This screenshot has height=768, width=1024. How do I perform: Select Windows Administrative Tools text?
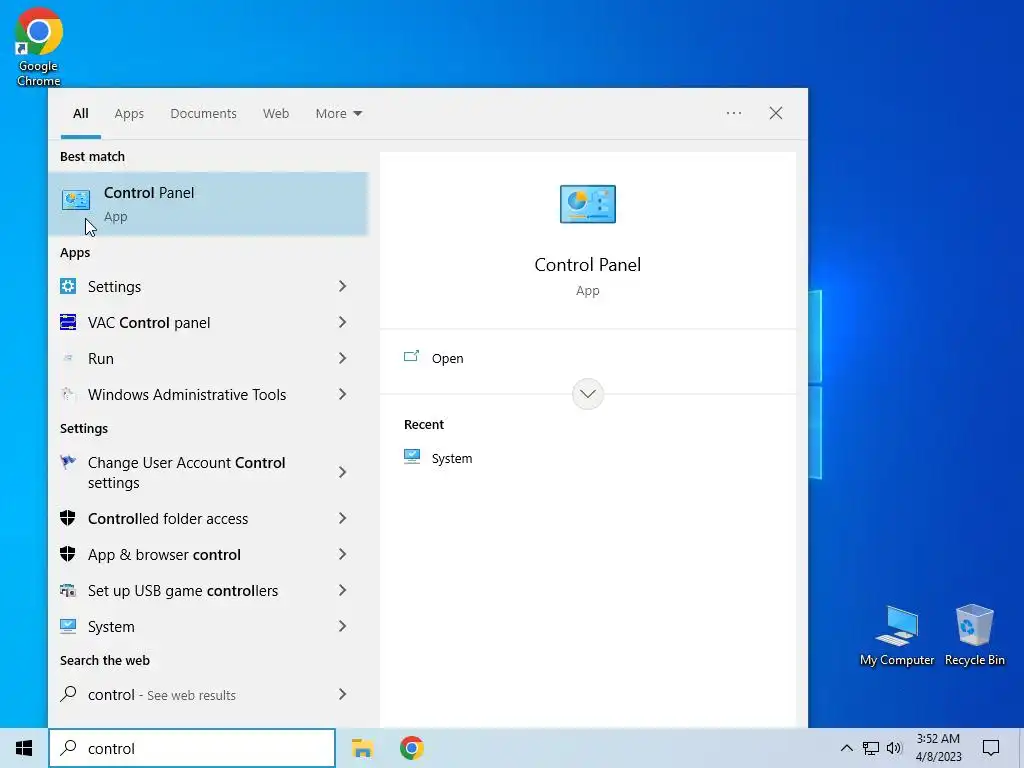187,394
